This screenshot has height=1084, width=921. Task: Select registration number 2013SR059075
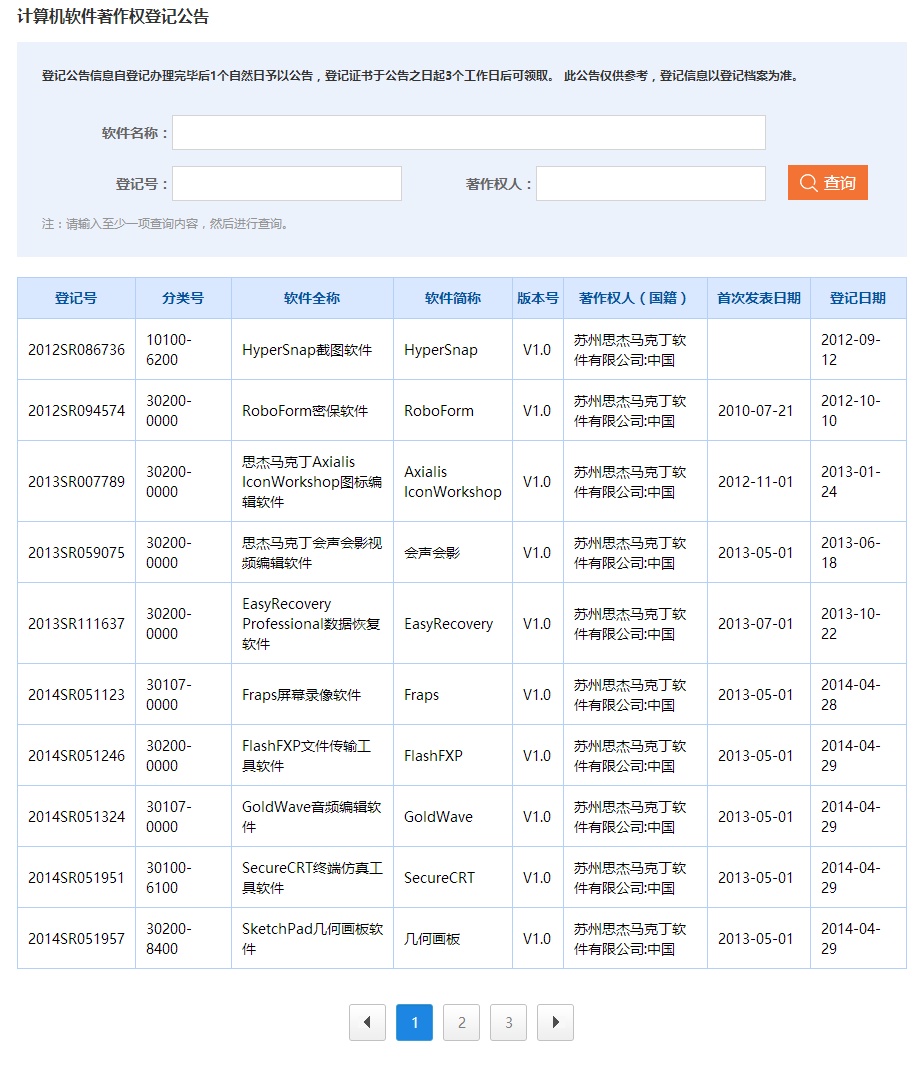[x=76, y=553]
